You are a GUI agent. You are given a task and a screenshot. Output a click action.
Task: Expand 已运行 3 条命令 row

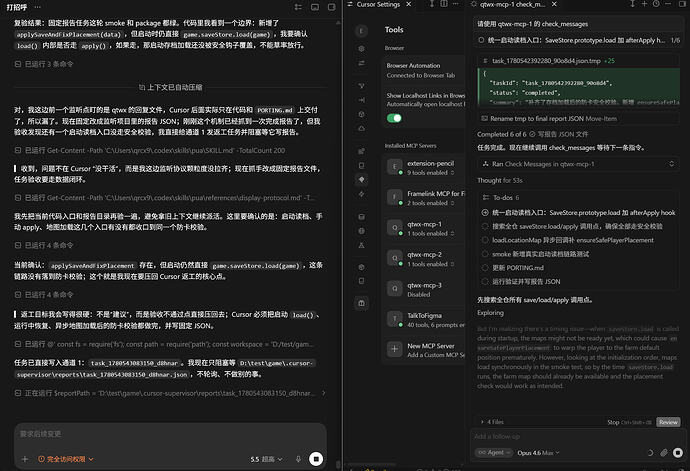(x=44, y=64)
